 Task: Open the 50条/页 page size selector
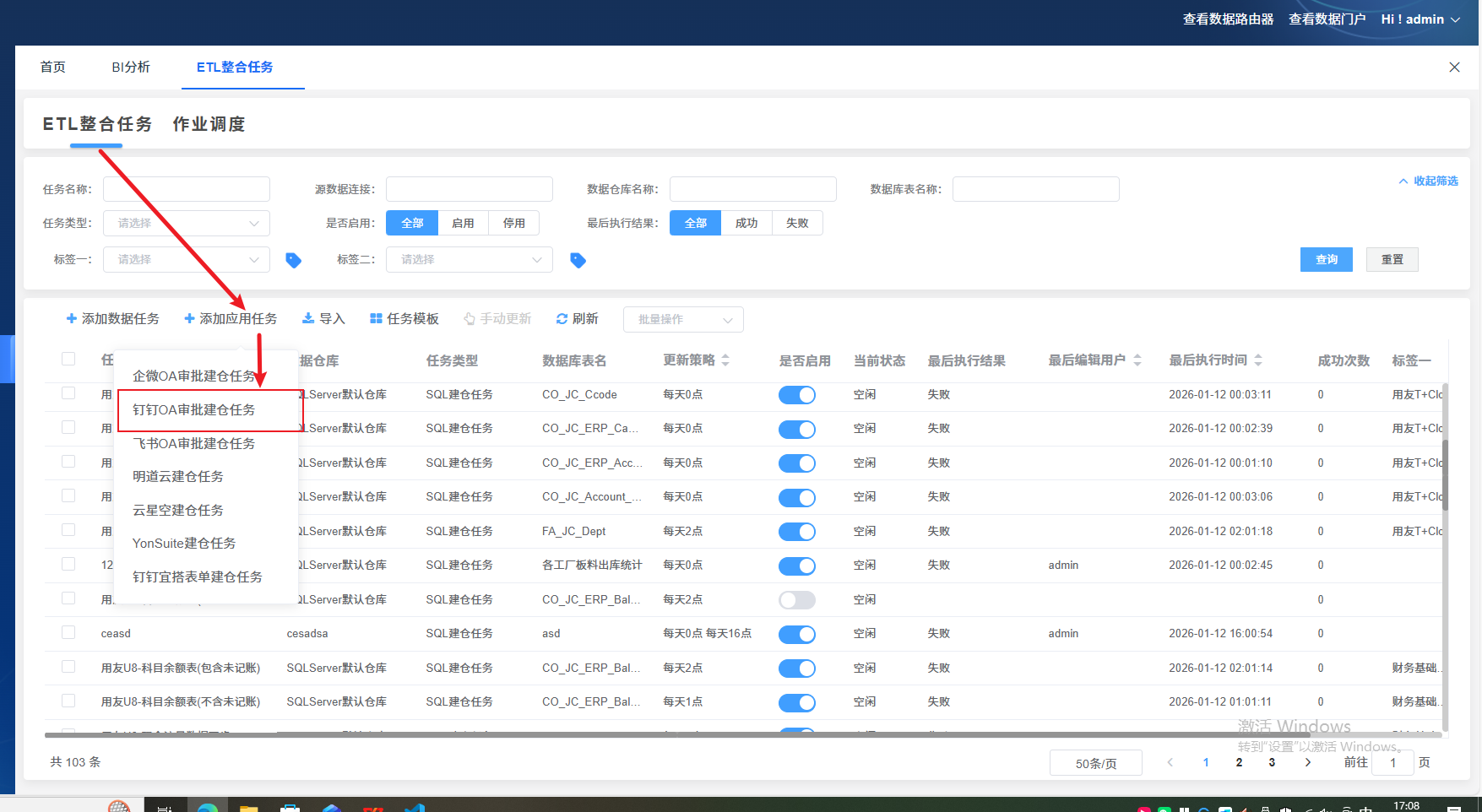[x=1095, y=763]
